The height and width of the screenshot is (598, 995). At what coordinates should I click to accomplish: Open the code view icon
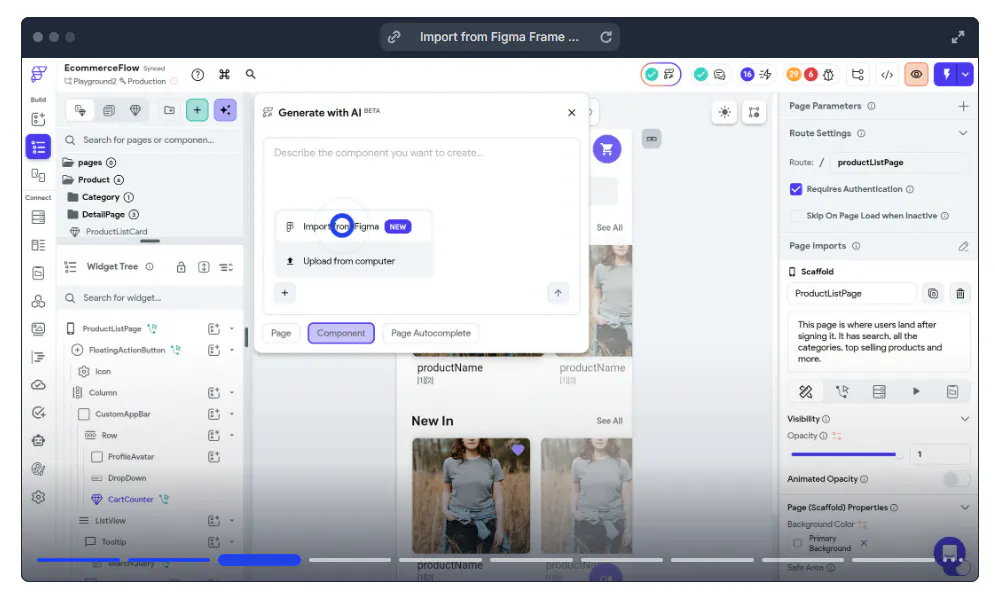pos(887,74)
